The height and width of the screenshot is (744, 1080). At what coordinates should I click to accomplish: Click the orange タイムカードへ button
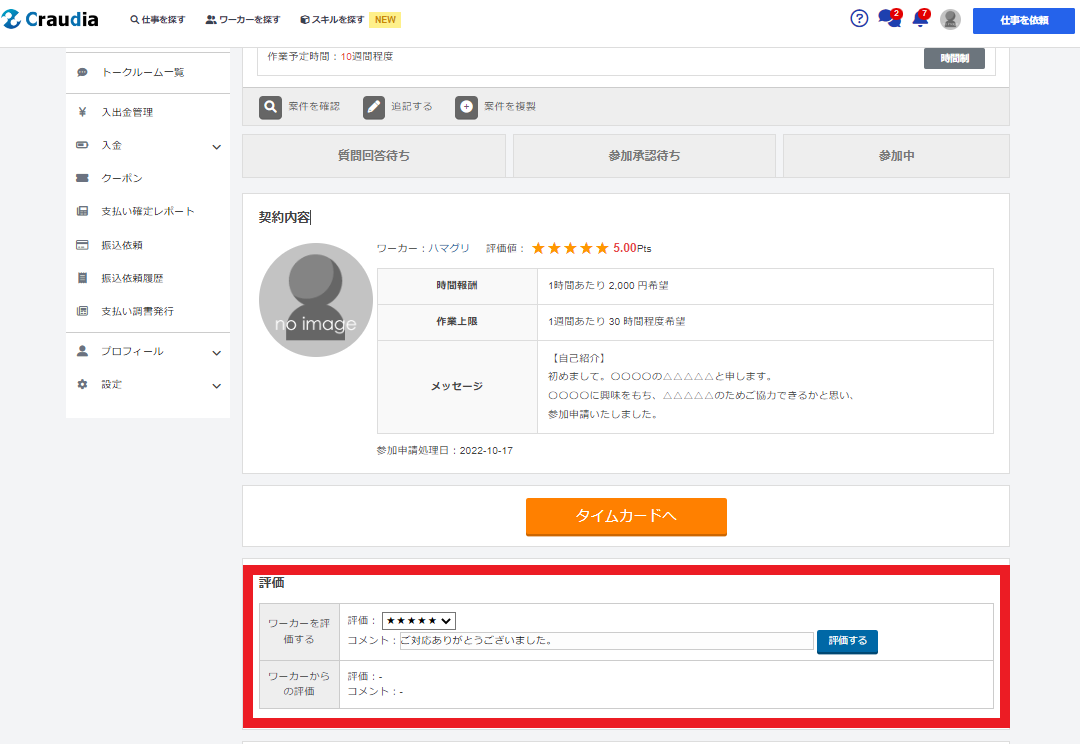(x=626, y=516)
